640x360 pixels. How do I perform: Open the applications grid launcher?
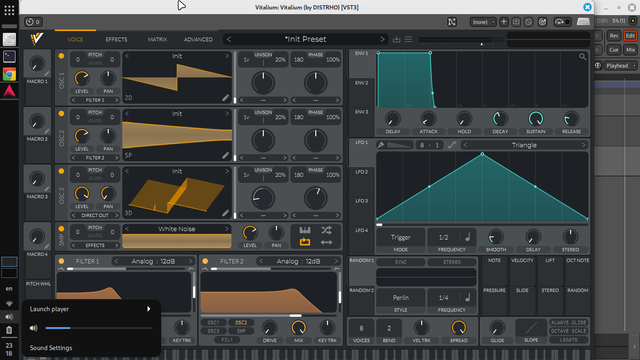9,10
